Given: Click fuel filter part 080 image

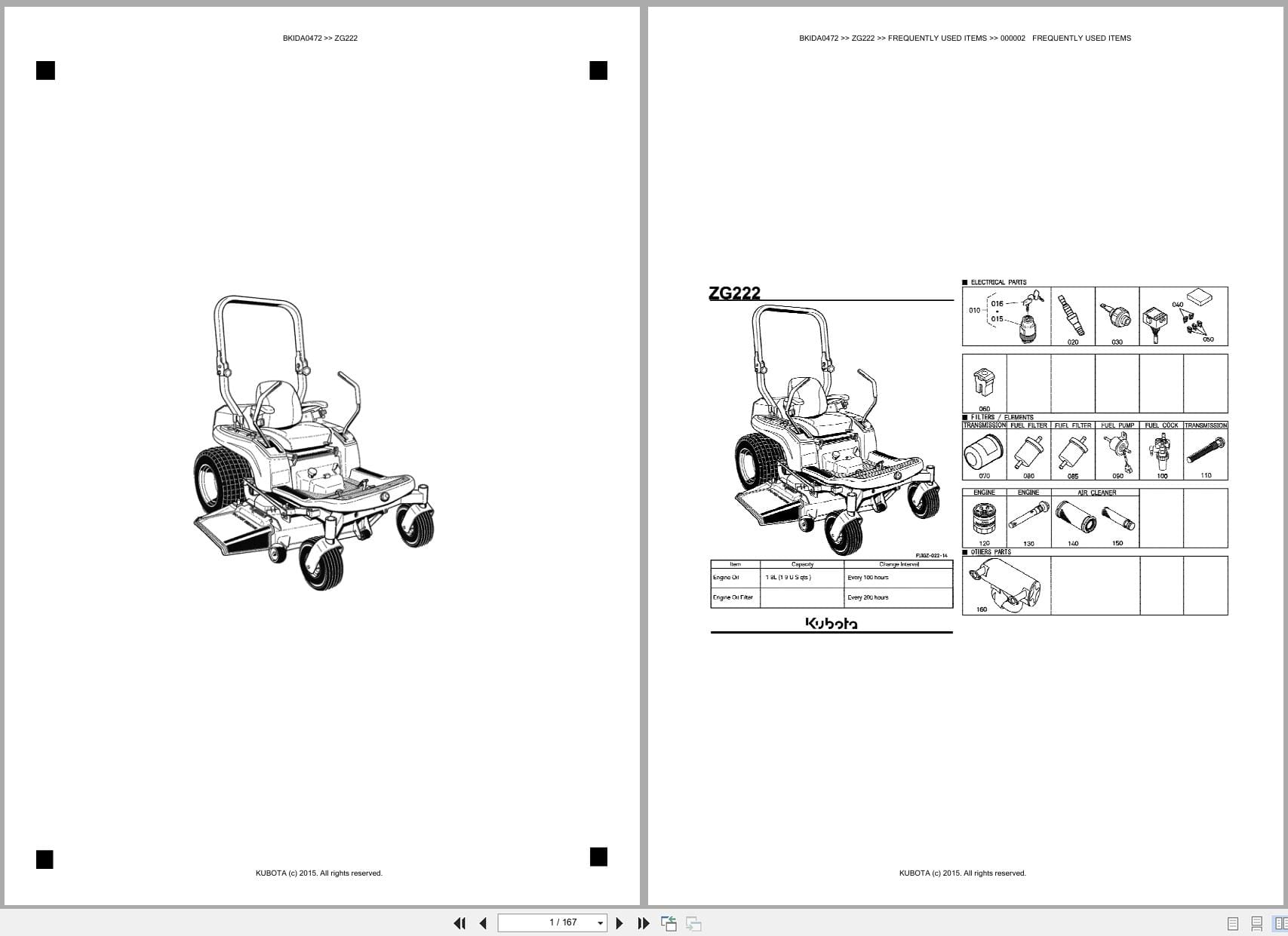Looking at the screenshot, I should point(1028,450).
